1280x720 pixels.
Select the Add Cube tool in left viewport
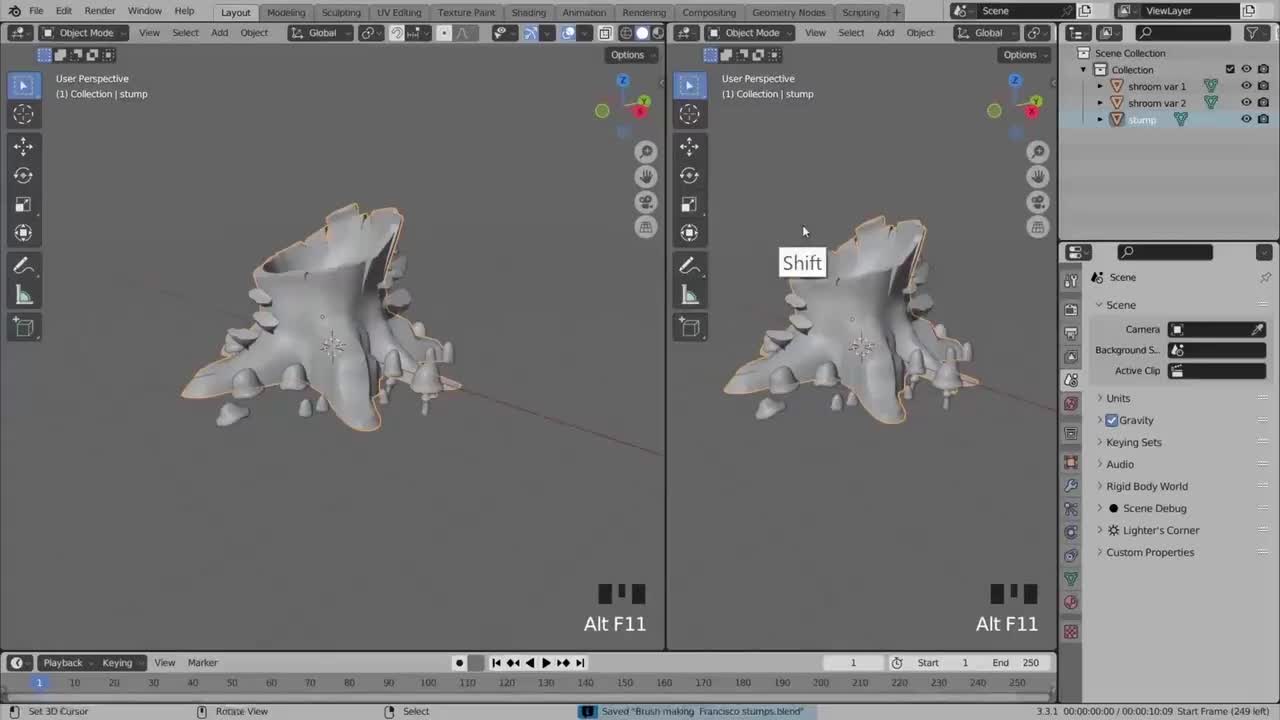coord(23,327)
